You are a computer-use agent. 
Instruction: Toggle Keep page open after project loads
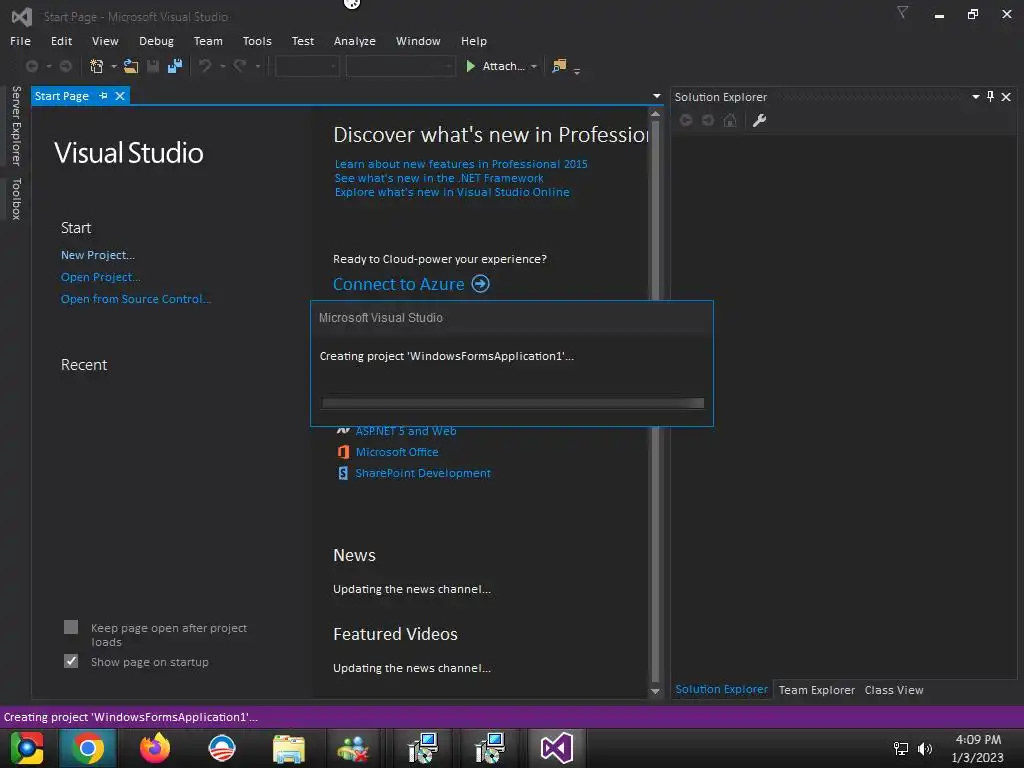point(71,628)
